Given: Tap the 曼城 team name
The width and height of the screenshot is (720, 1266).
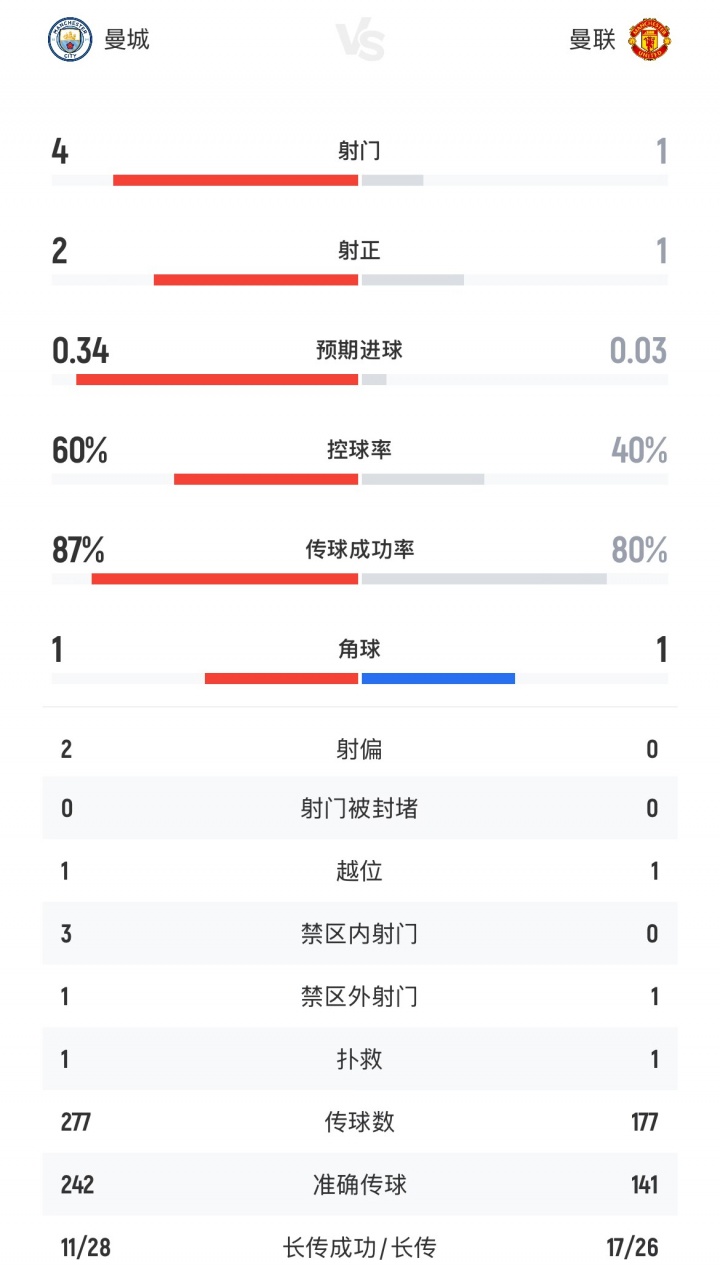Looking at the screenshot, I should 127,40.
